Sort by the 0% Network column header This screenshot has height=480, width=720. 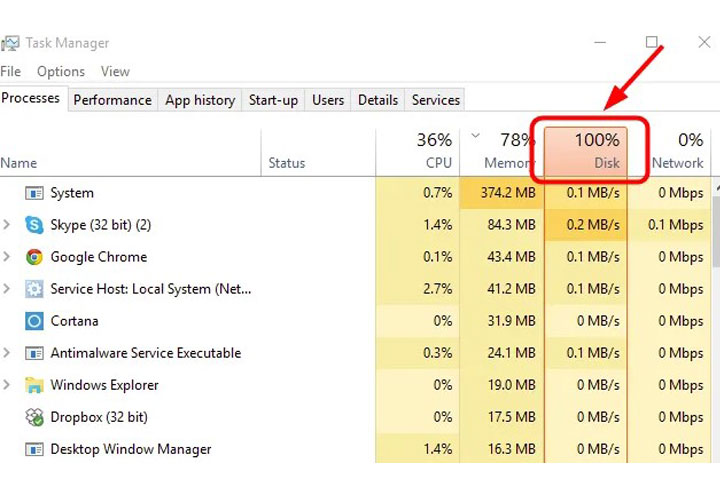[x=669, y=152]
